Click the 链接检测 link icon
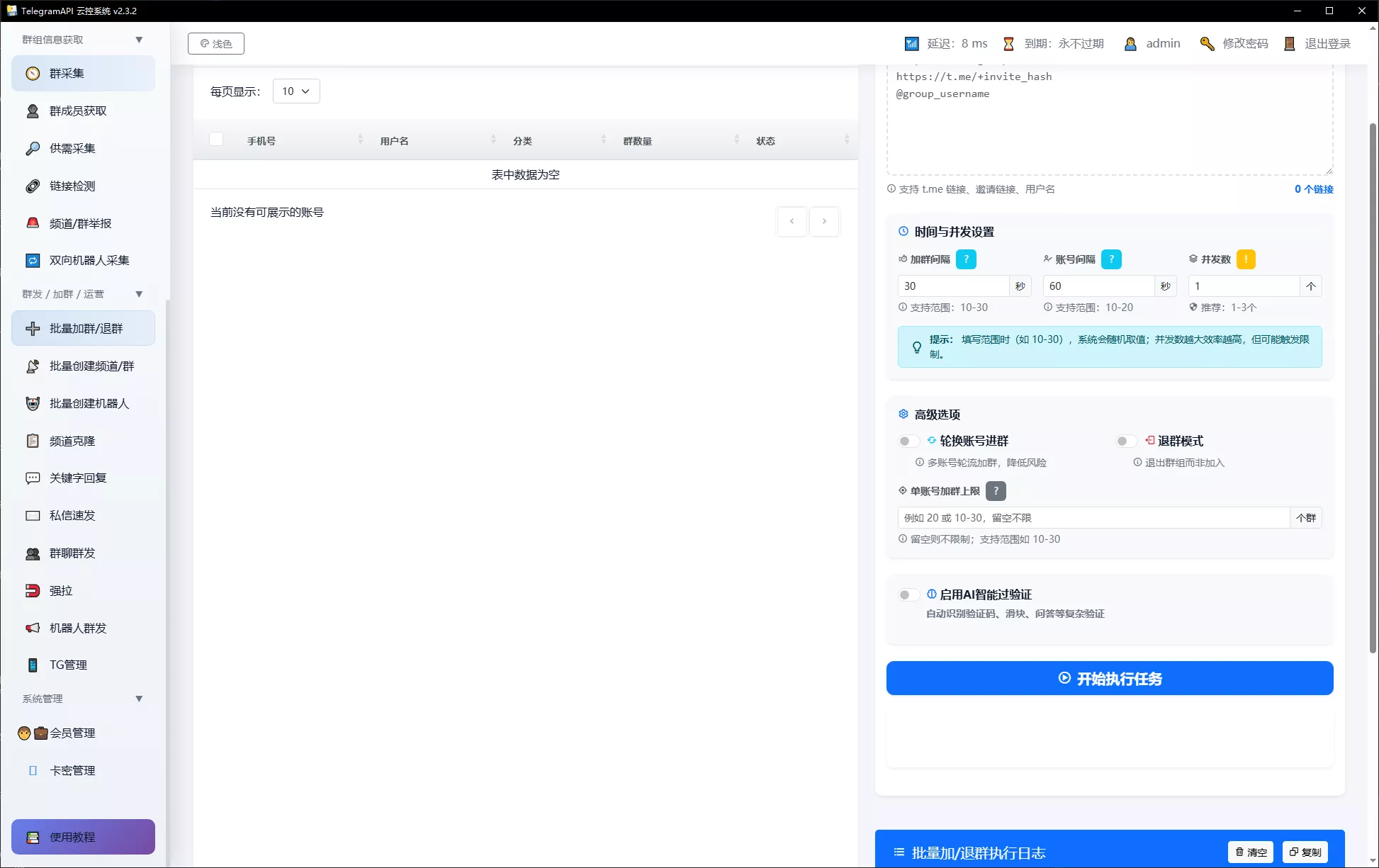Image resolution: width=1379 pixels, height=868 pixels. coord(33,186)
